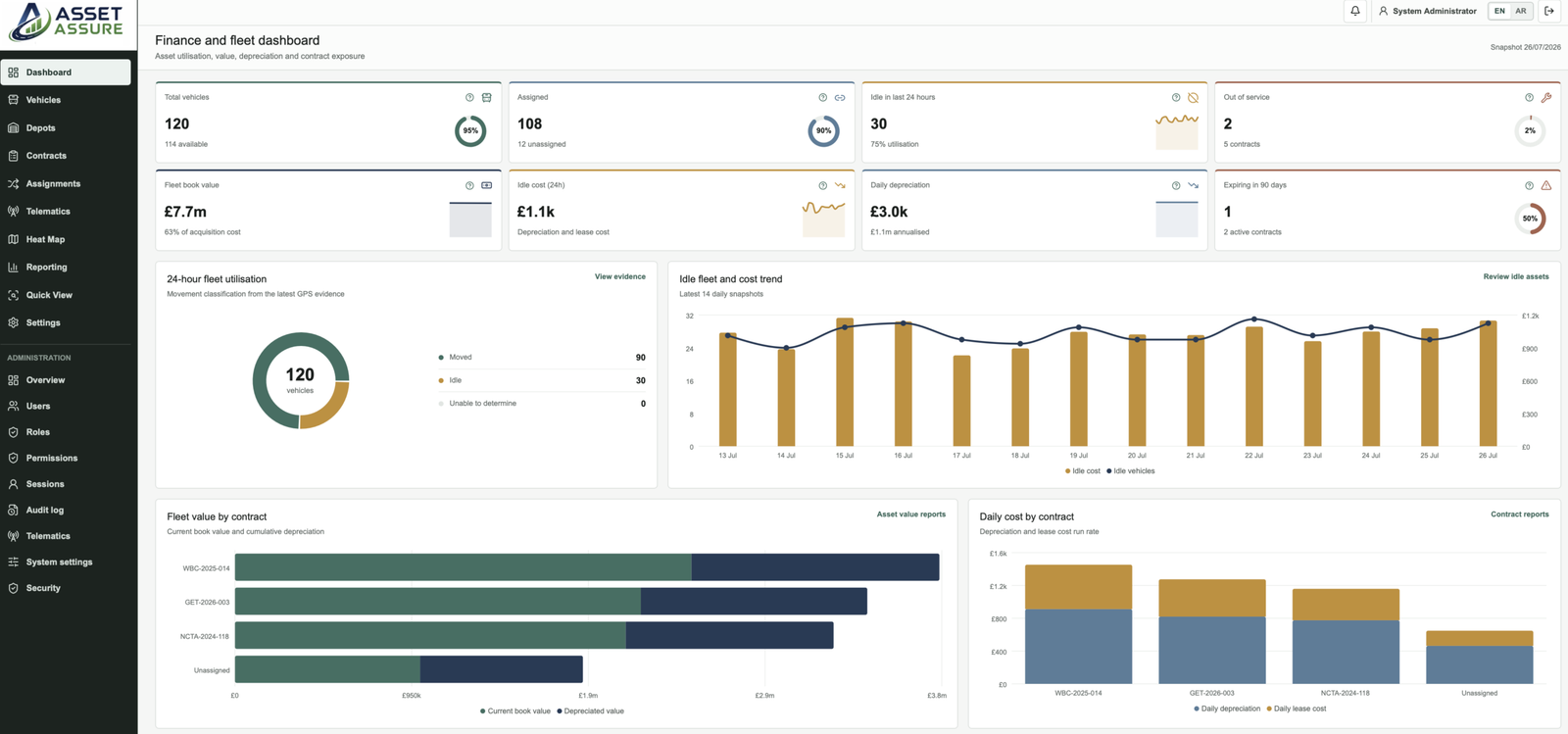The image size is (1568, 734).
Task: Open the help icon on Total vehicles card
Action: click(469, 97)
